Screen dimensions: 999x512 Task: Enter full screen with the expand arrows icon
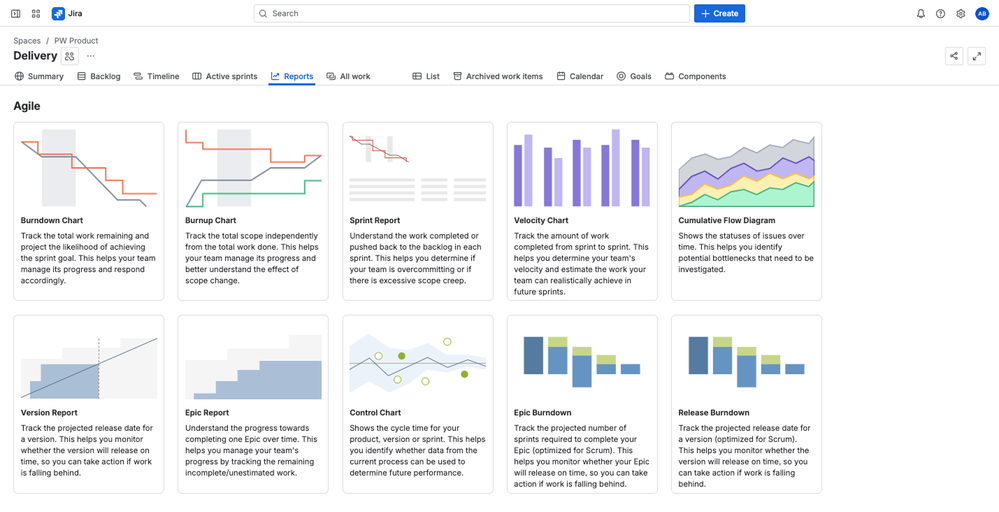(x=977, y=56)
